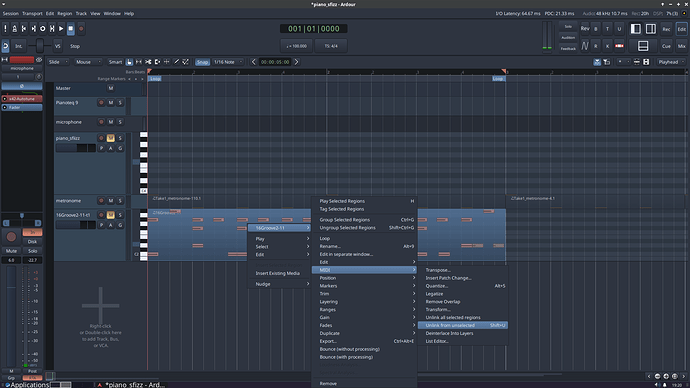
Task: Click the red MIDI activity indicator icon
Action: click(x=619, y=46)
